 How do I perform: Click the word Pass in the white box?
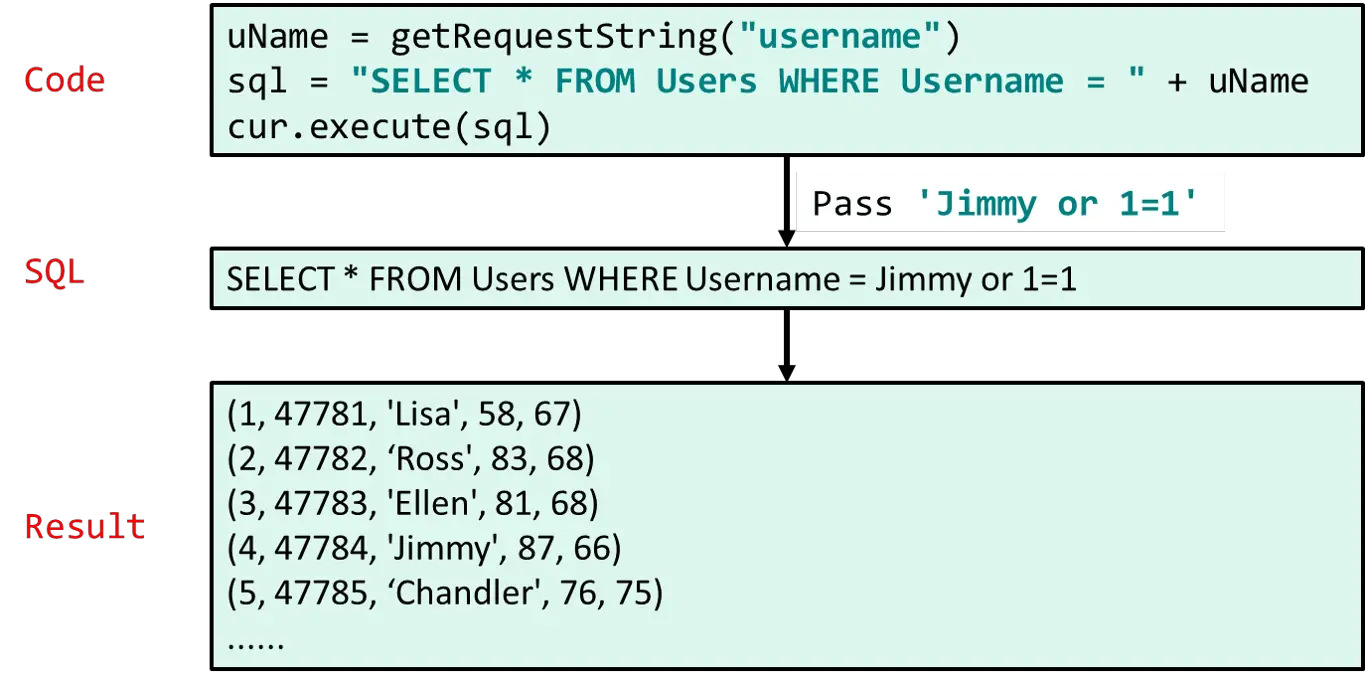point(852,204)
